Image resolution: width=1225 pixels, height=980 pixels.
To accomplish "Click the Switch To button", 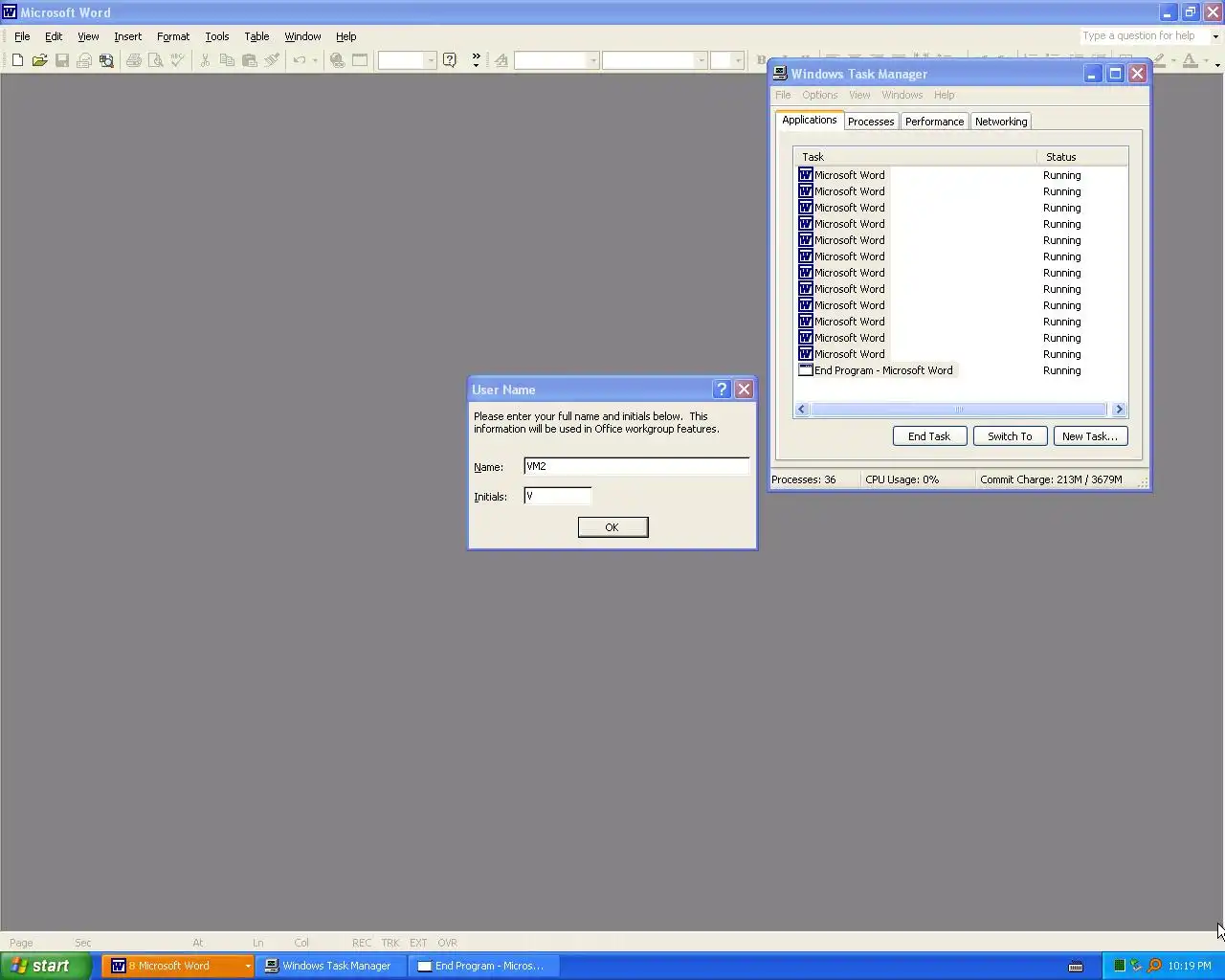I will tap(1010, 436).
